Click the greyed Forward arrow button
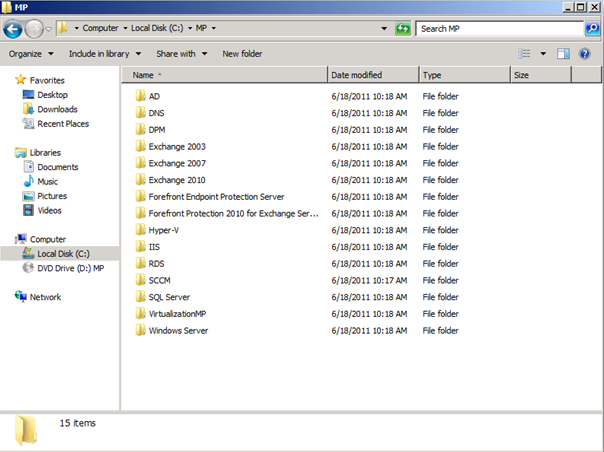Image resolution: width=604 pixels, height=452 pixels. 34,29
